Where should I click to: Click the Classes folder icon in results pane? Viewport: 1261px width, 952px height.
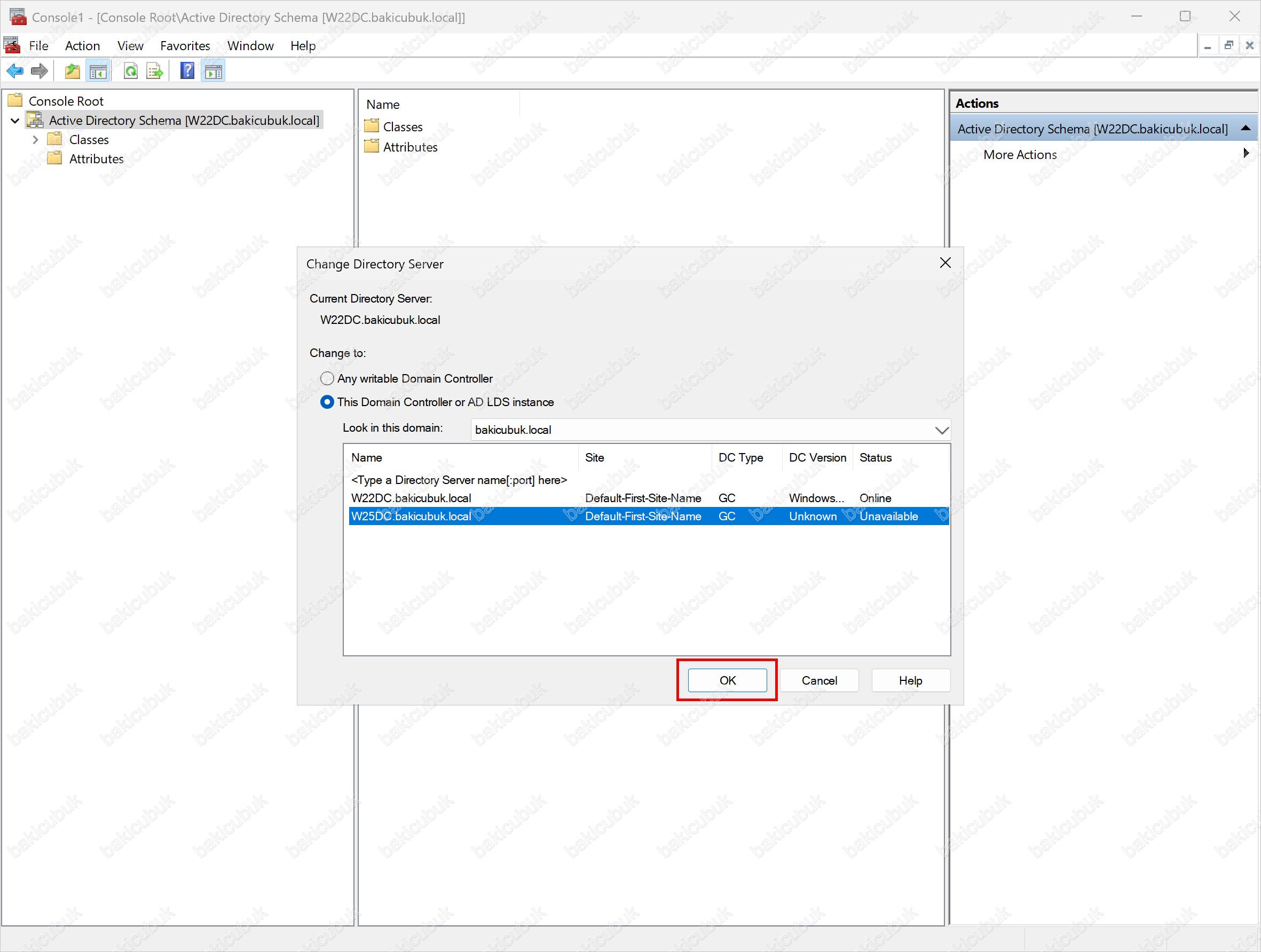(372, 126)
